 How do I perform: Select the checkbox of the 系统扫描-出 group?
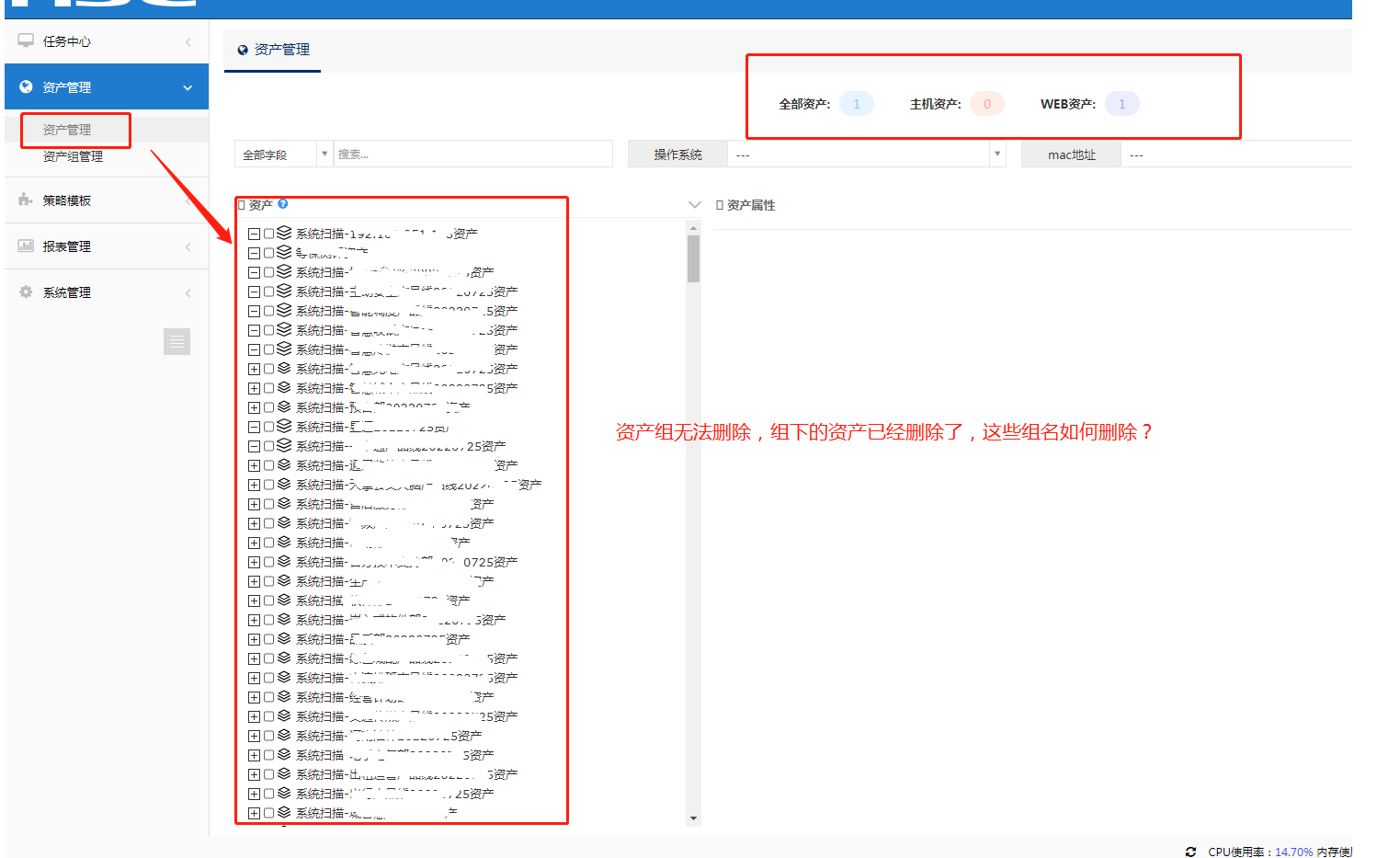click(x=268, y=774)
